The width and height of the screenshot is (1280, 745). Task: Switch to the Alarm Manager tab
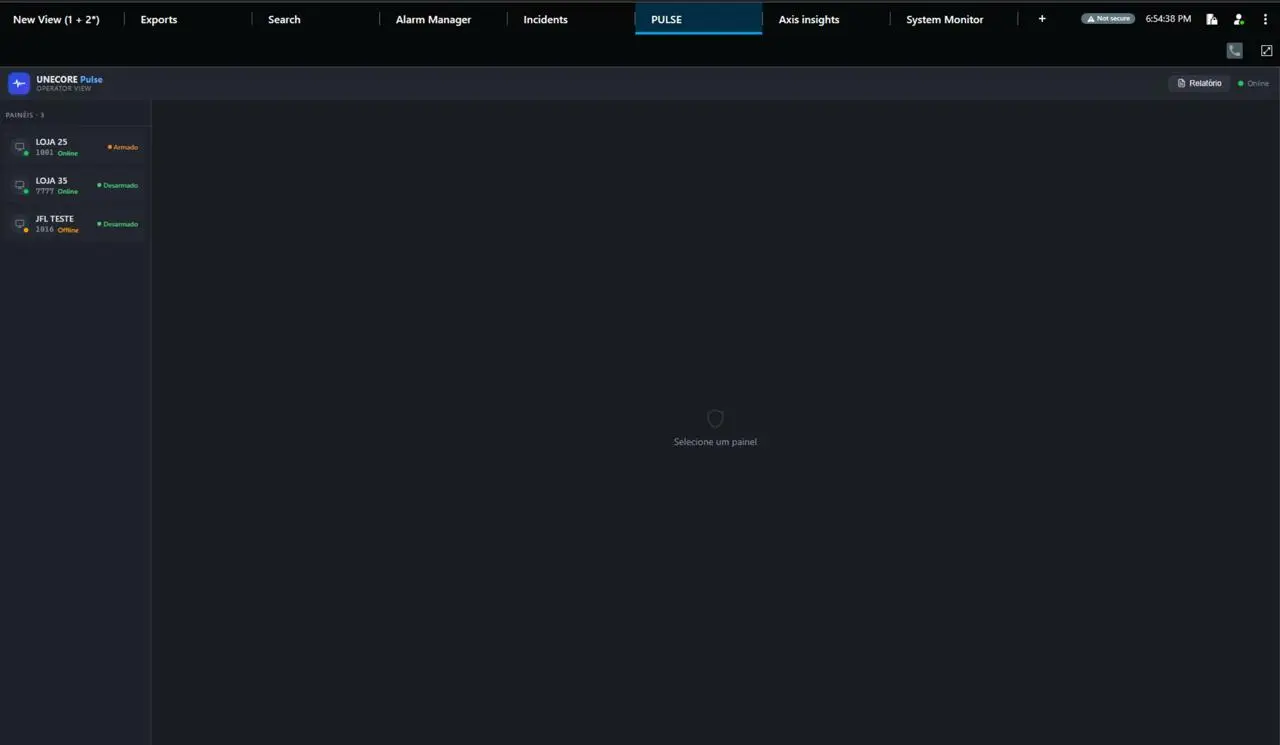point(433,19)
